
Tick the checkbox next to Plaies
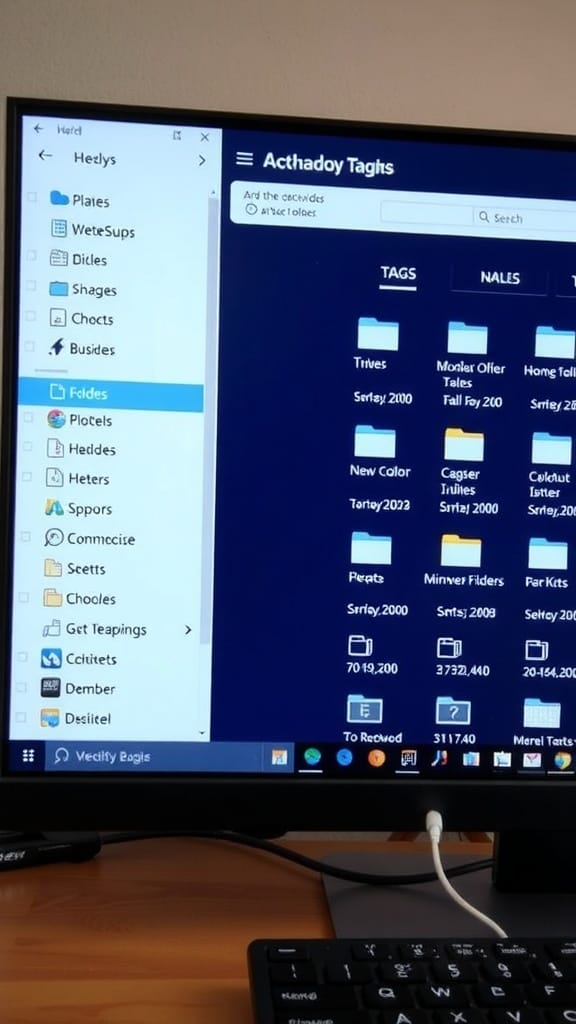(33, 197)
